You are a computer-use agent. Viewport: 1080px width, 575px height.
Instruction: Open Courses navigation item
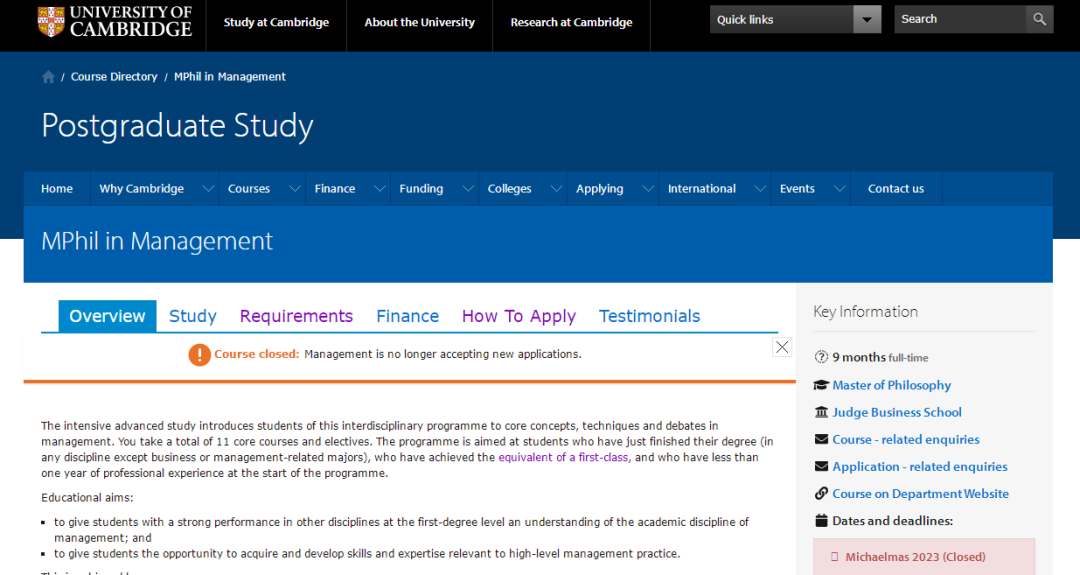[x=249, y=189]
